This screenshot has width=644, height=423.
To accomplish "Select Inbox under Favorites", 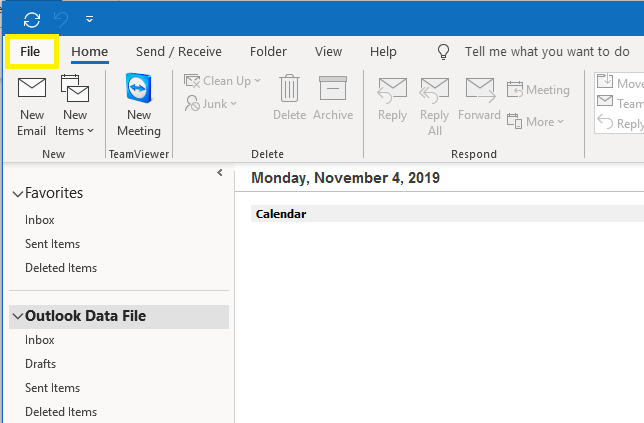I will [39, 220].
